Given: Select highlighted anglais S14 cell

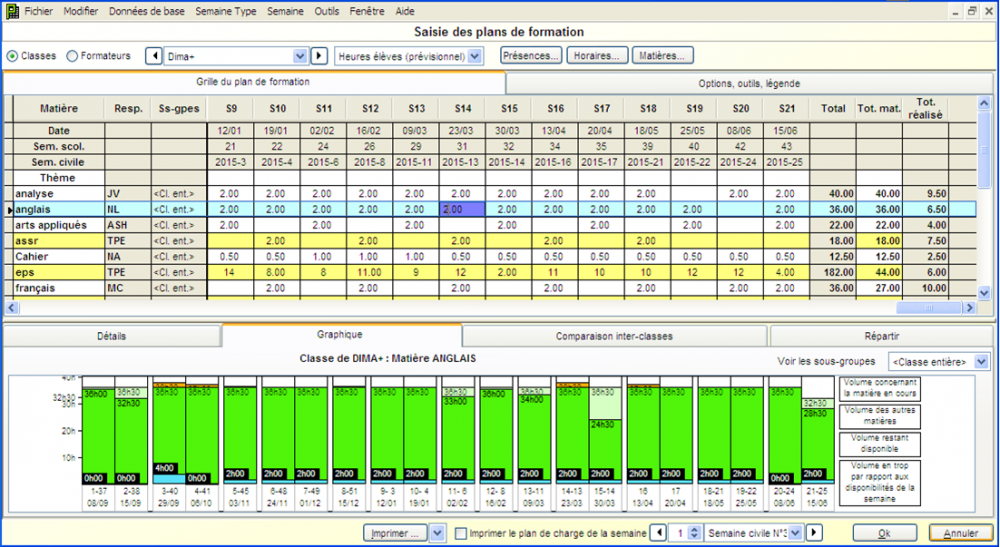Looking at the screenshot, I should [x=462, y=210].
